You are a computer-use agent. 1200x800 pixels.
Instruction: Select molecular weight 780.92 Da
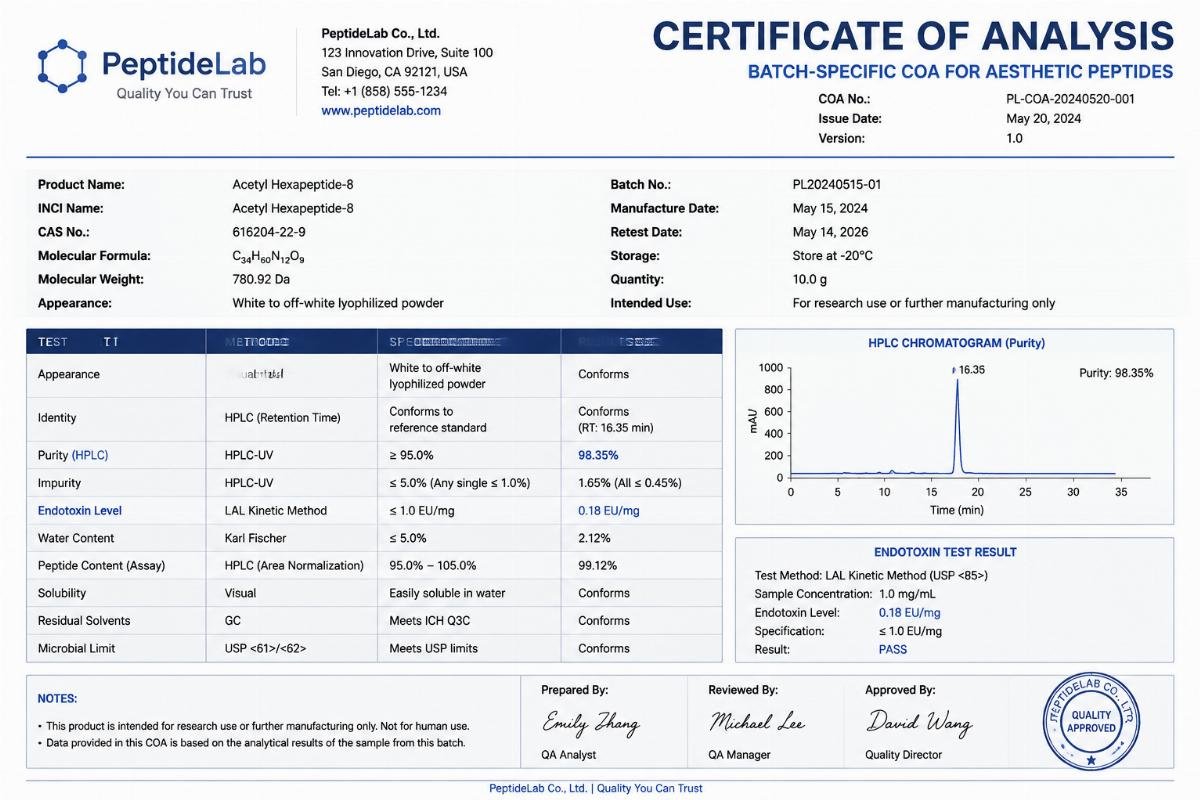(261, 279)
